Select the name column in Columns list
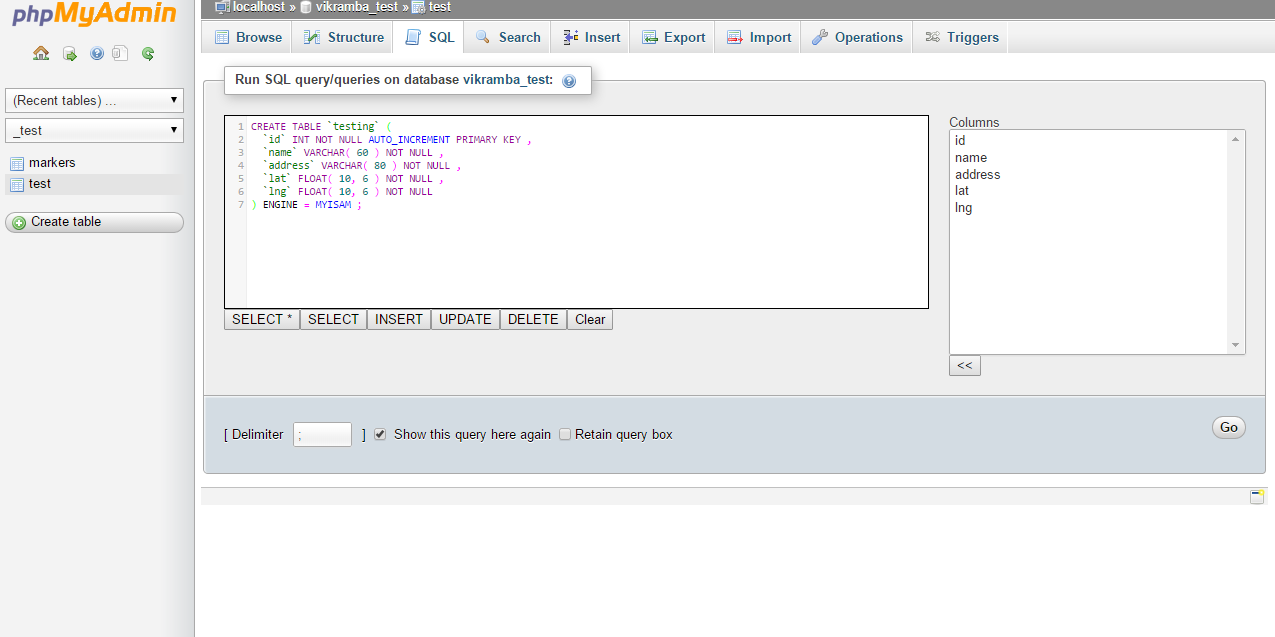1275x637 pixels. pyautogui.click(x=1089, y=158)
